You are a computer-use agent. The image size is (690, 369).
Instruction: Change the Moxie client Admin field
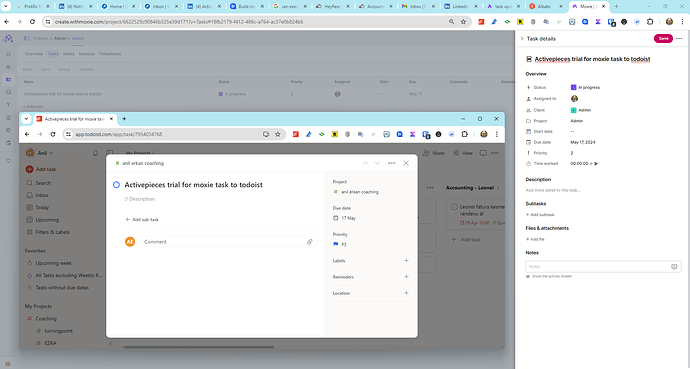581,110
